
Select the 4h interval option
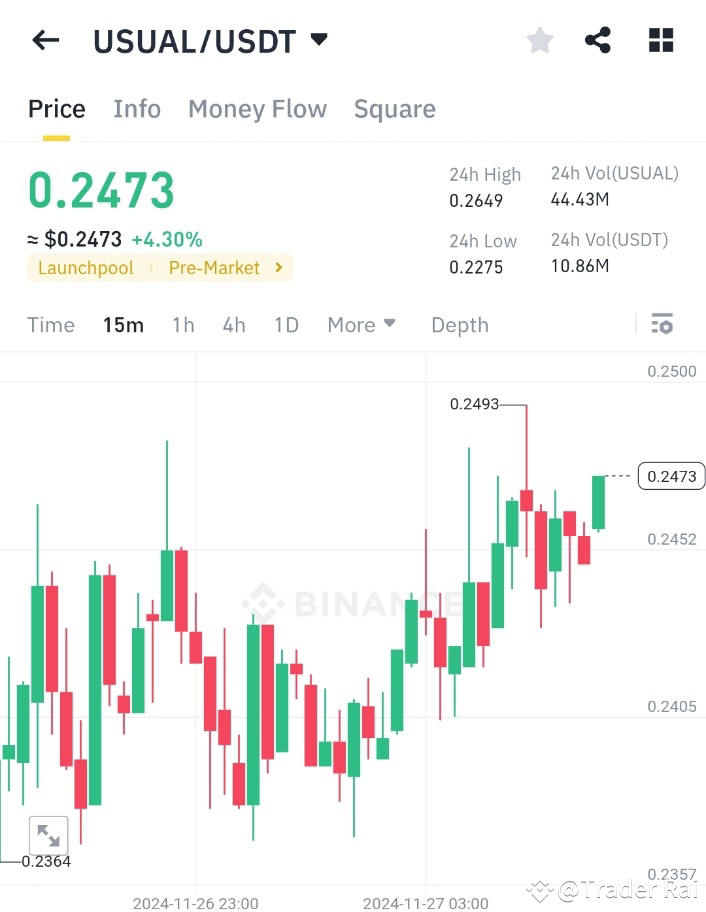click(233, 324)
